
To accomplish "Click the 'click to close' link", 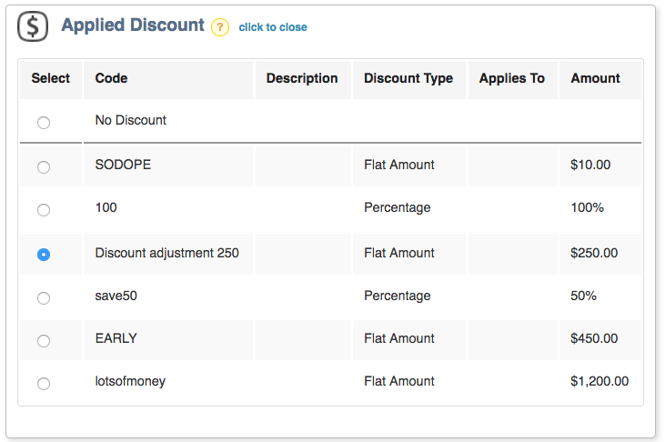I will coord(273,27).
